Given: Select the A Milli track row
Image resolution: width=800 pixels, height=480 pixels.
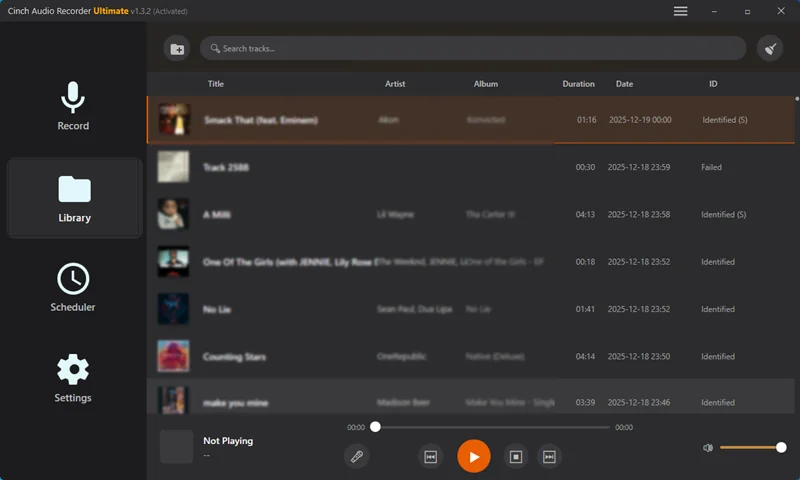Looking at the screenshot, I should [x=470, y=215].
